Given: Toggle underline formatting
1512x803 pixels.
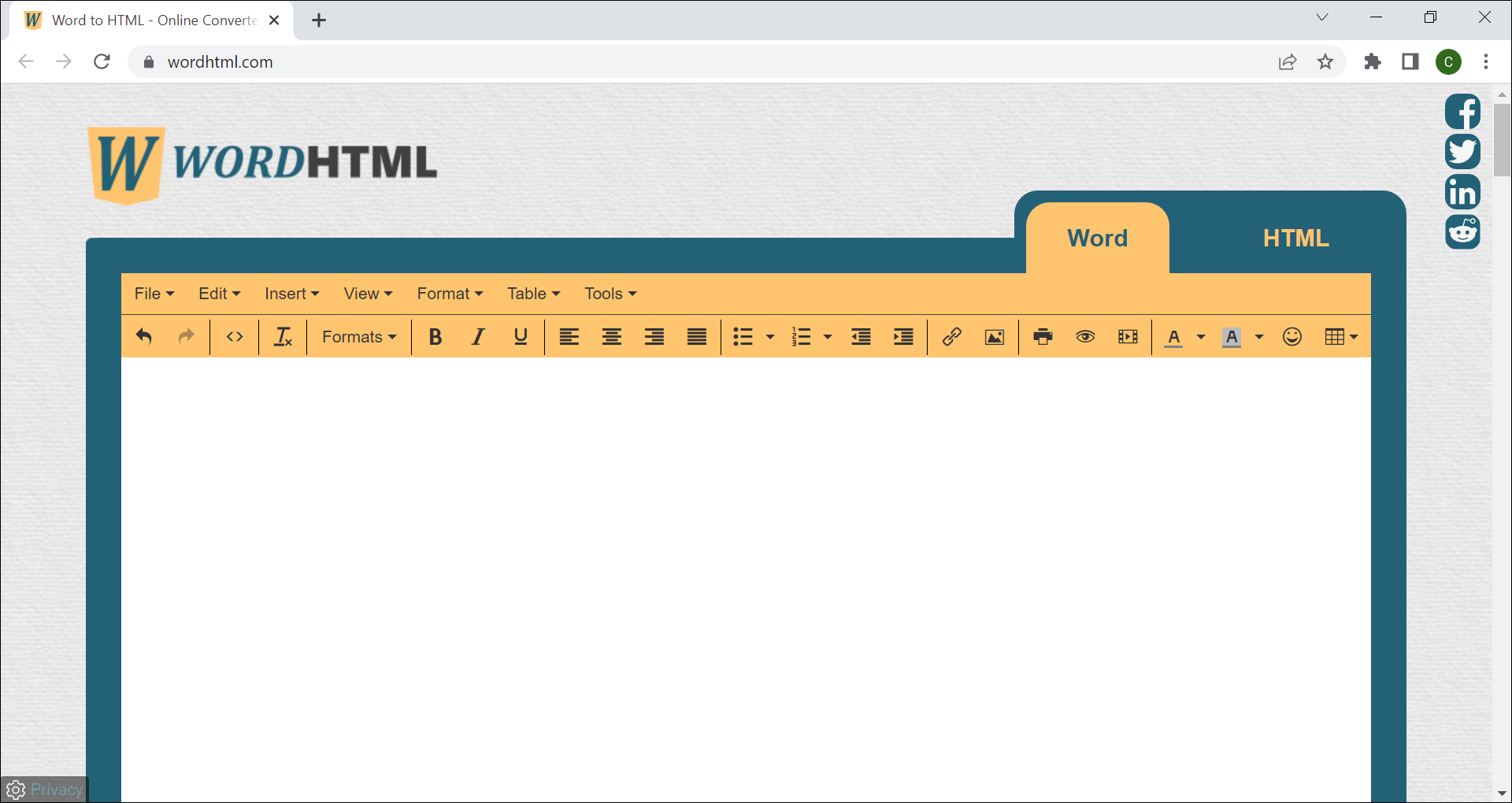Looking at the screenshot, I should (521, 337).
